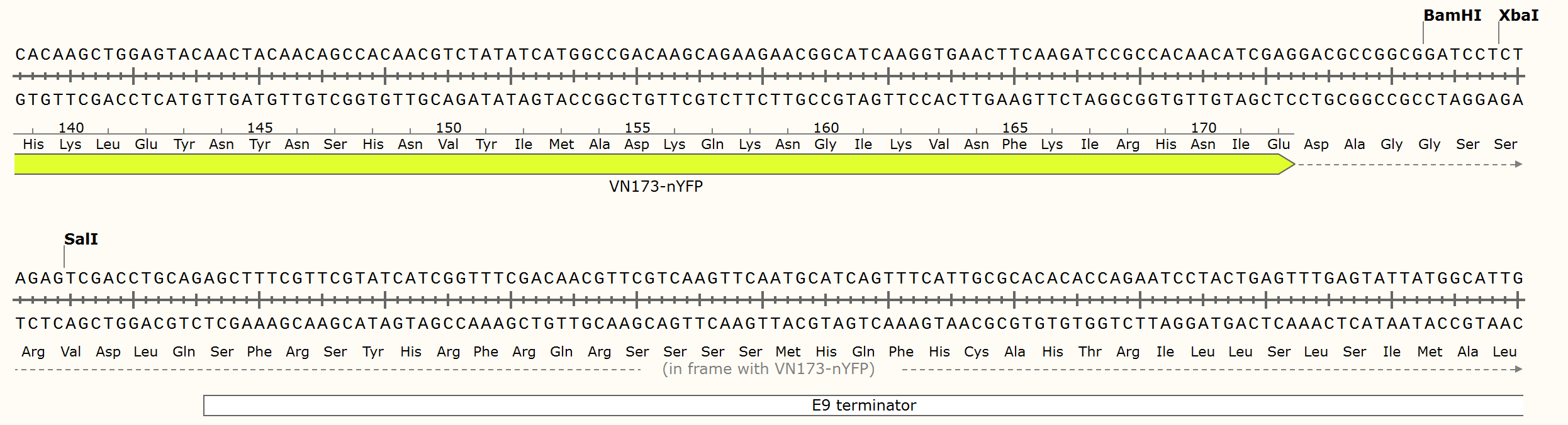Select the yellow-green VN173-nYFP feature arrow

[629, 165]
